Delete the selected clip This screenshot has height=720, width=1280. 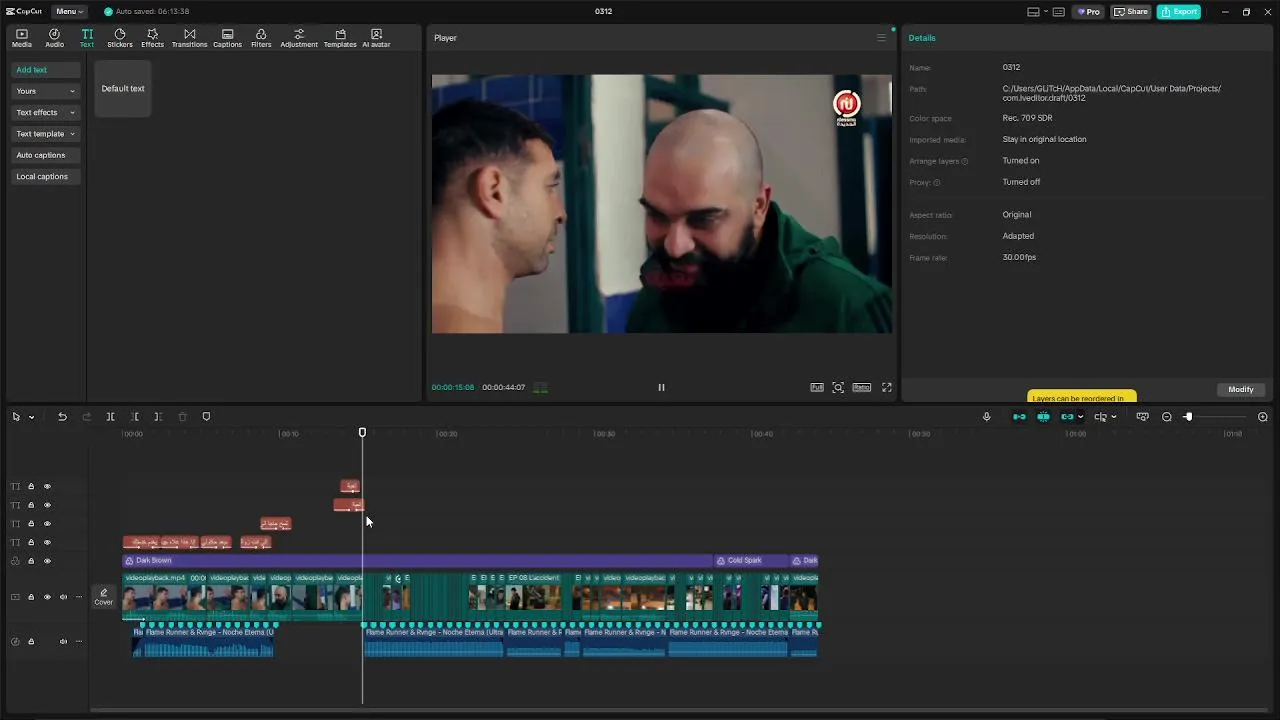tap(182, 417)
